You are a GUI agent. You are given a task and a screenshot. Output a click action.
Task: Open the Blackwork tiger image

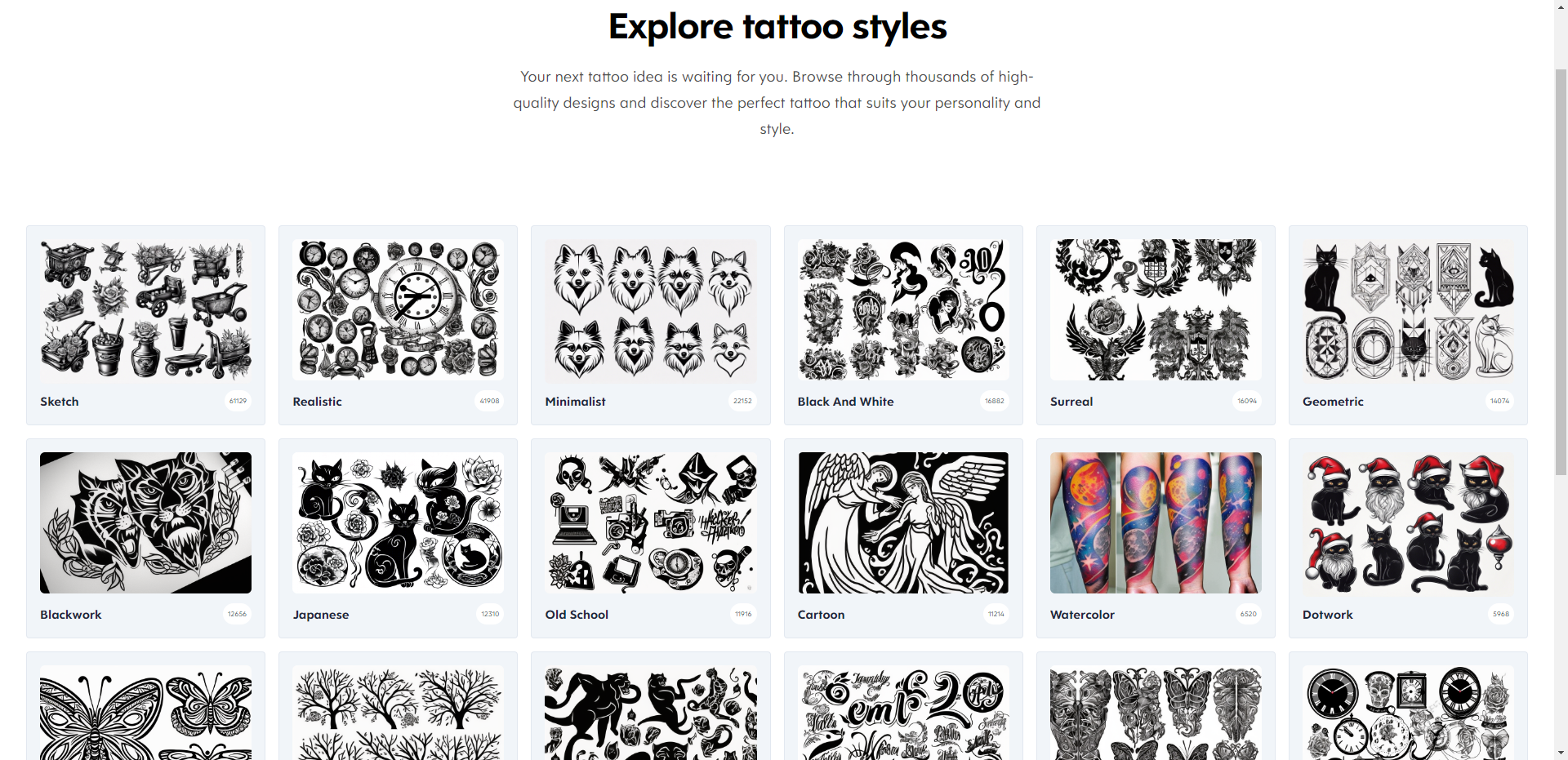pos(145,522)
